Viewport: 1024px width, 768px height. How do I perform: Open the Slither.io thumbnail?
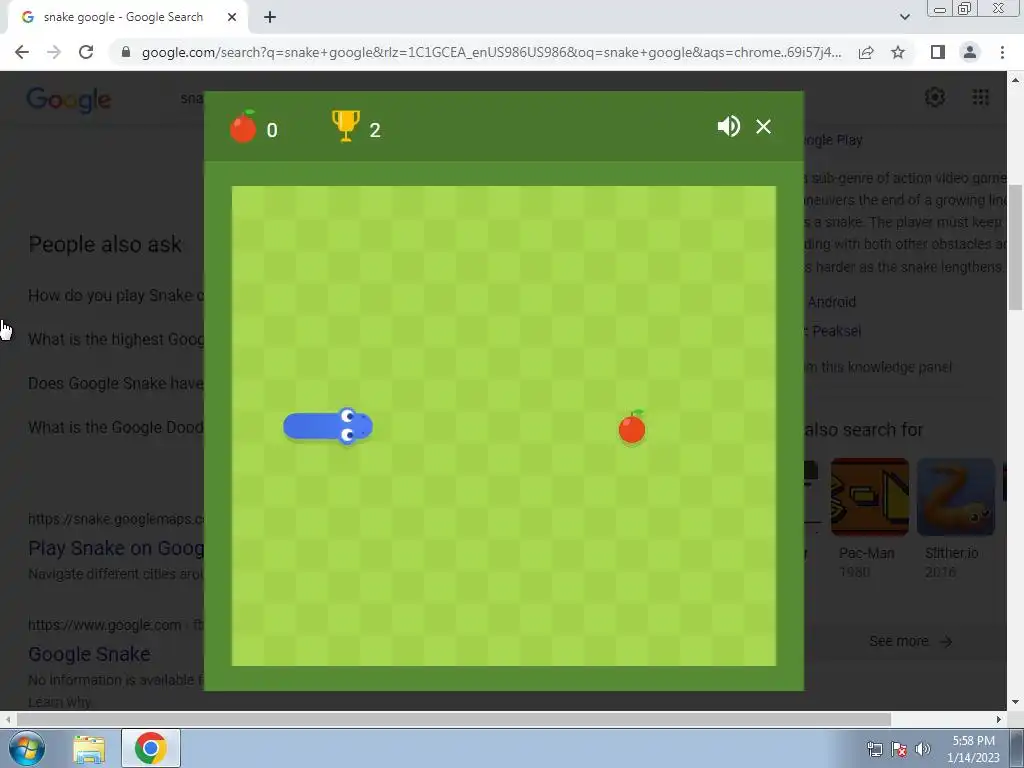tap(955, 497)
